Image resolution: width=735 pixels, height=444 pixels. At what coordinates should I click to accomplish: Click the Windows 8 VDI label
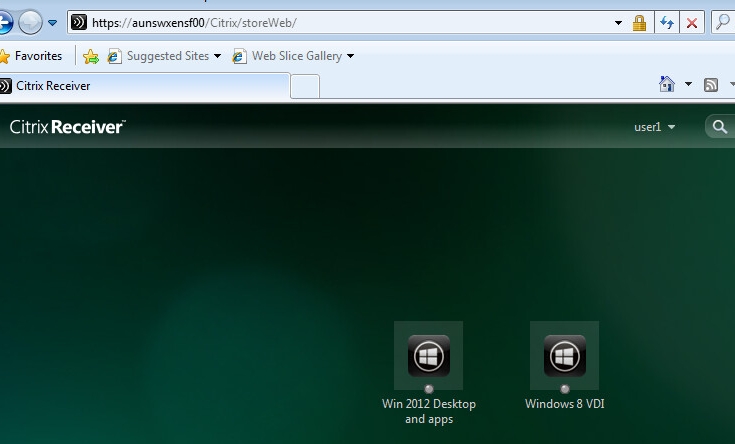click(564, 404)
